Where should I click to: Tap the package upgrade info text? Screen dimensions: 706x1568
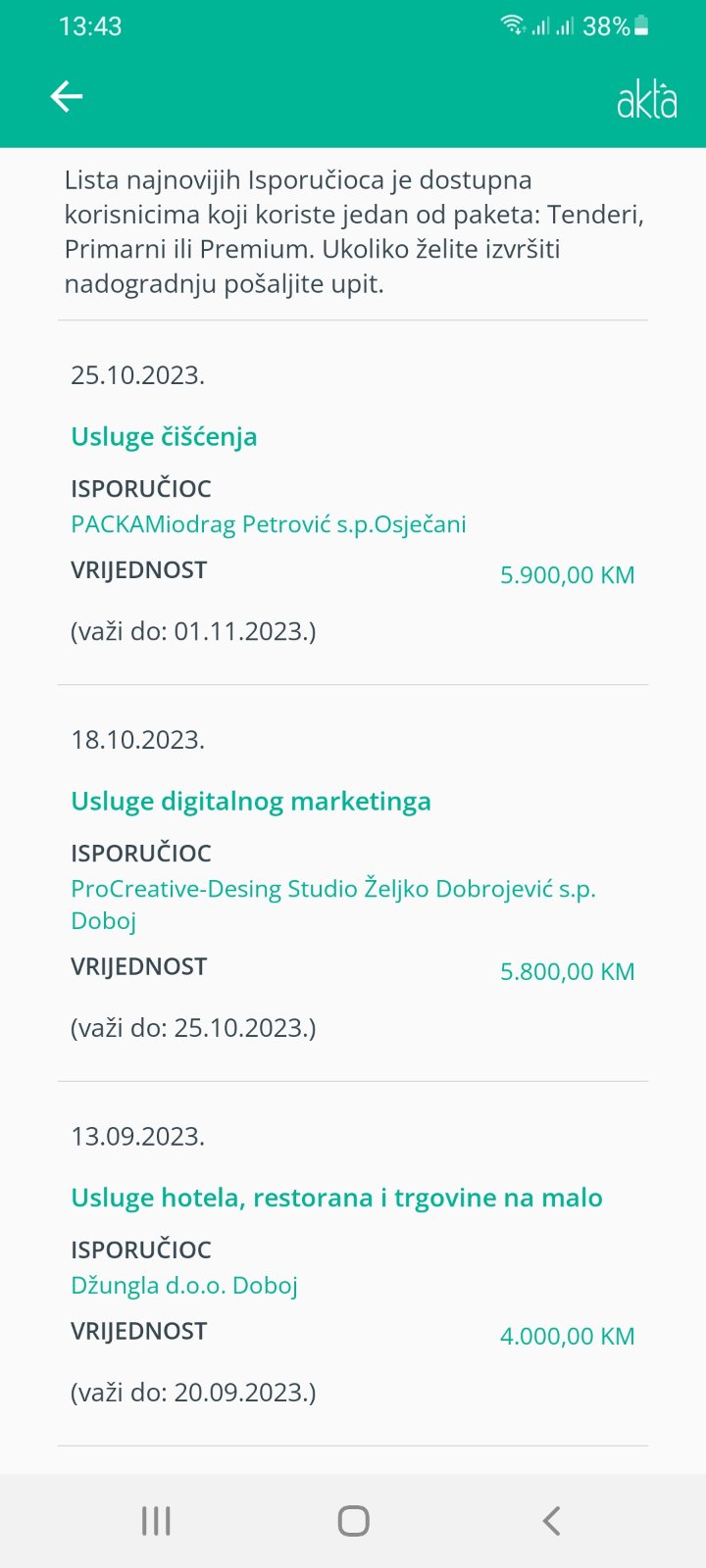[353, 232]
